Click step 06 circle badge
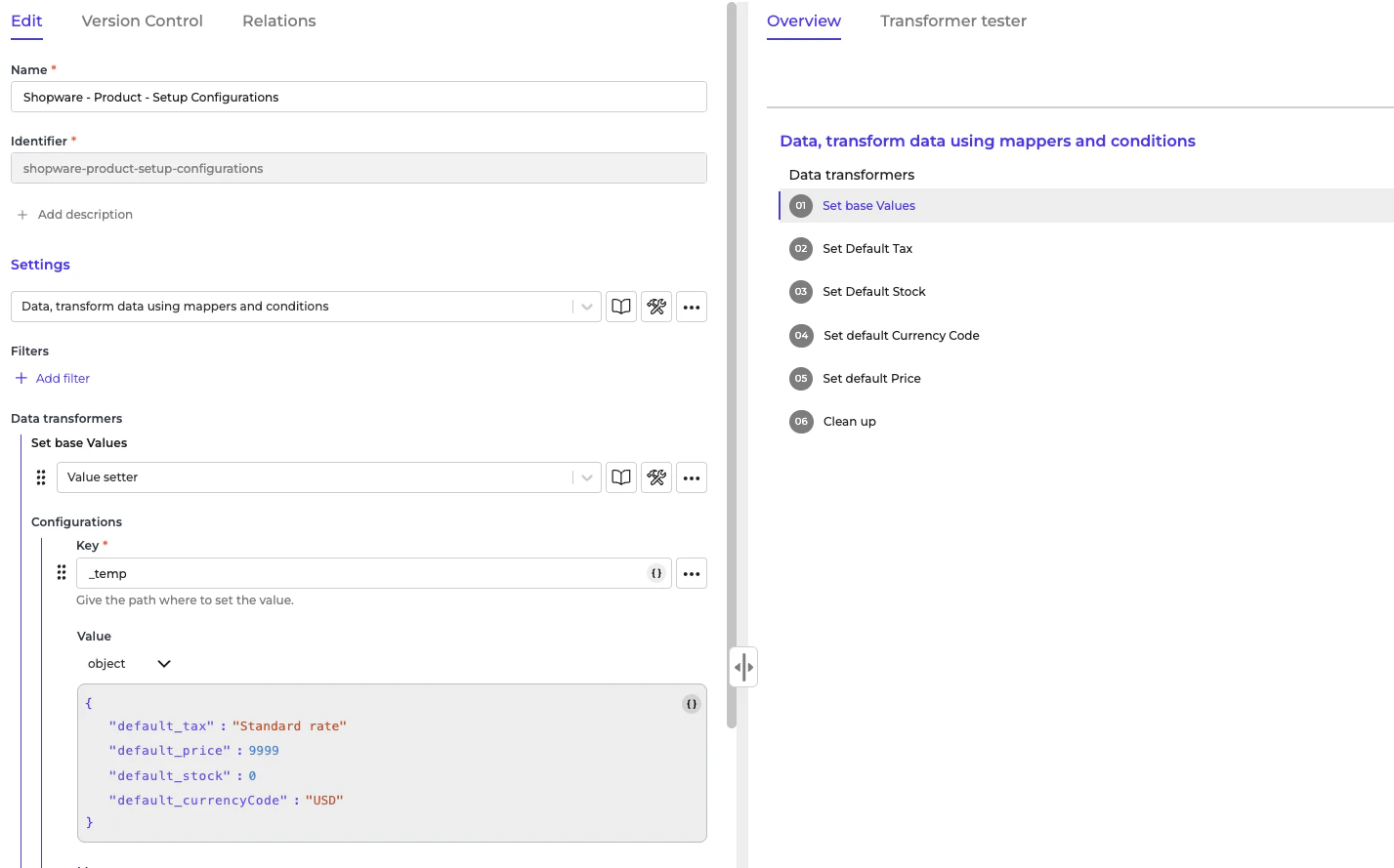Viewport: 1394px width, 868px height. coord(801,422)
